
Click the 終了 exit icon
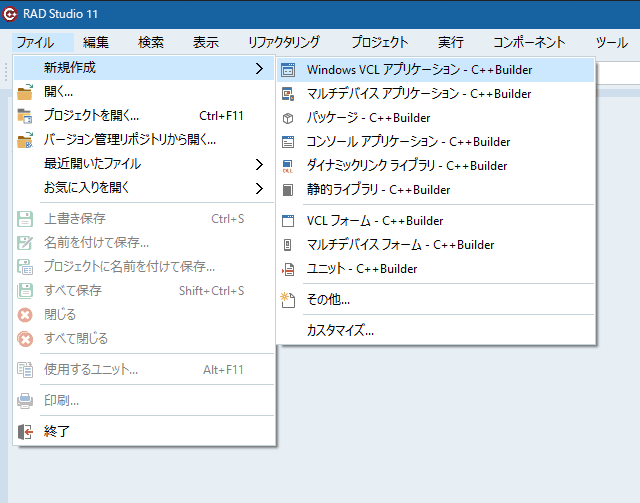coord(26,432)
